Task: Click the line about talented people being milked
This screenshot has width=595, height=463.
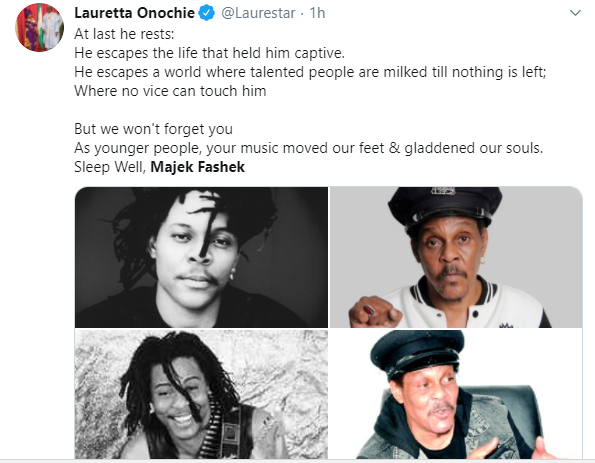Action: (310, 72)
